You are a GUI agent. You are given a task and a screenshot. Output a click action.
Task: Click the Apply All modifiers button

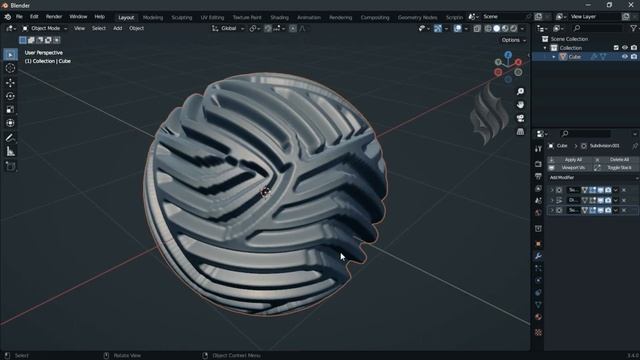point(570,160)
